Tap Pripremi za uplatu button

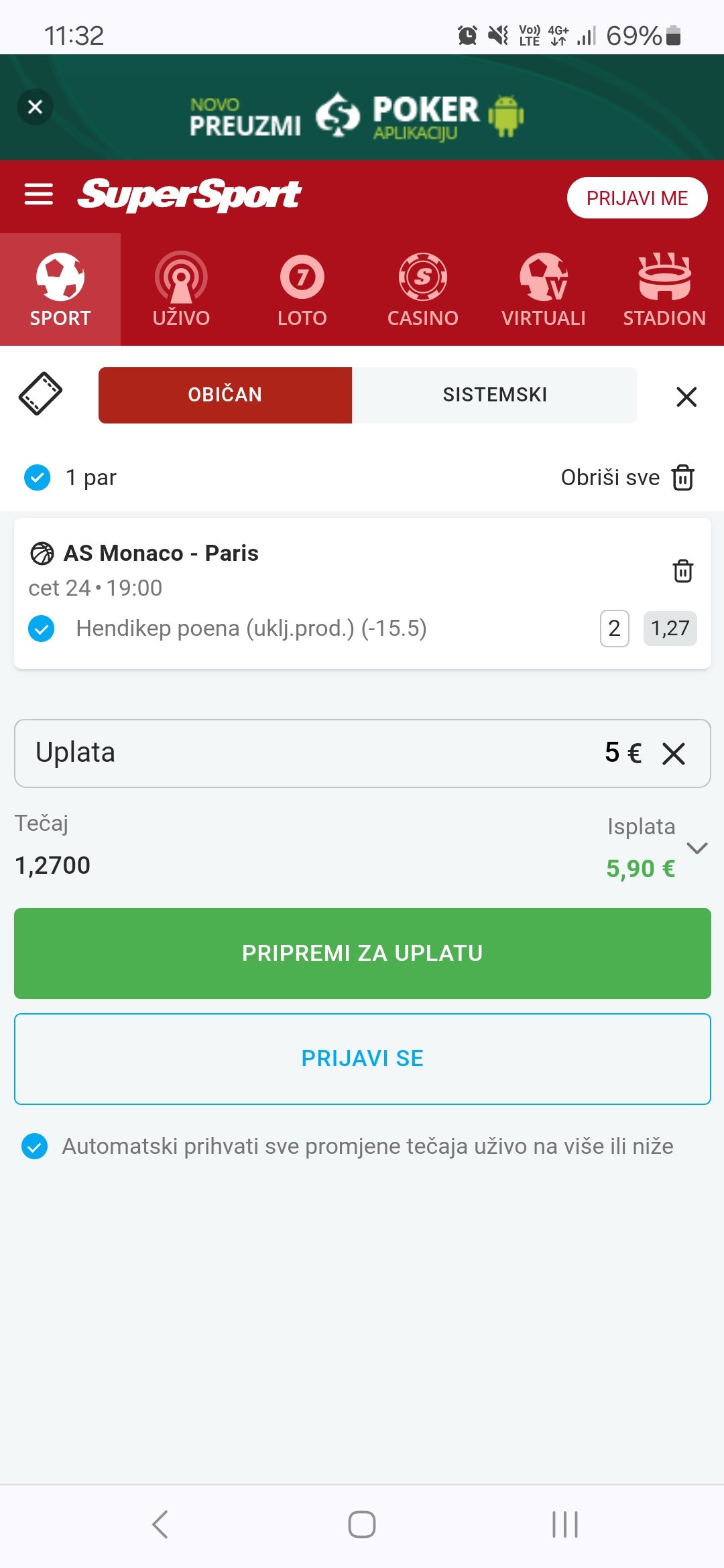click(362, 953)
